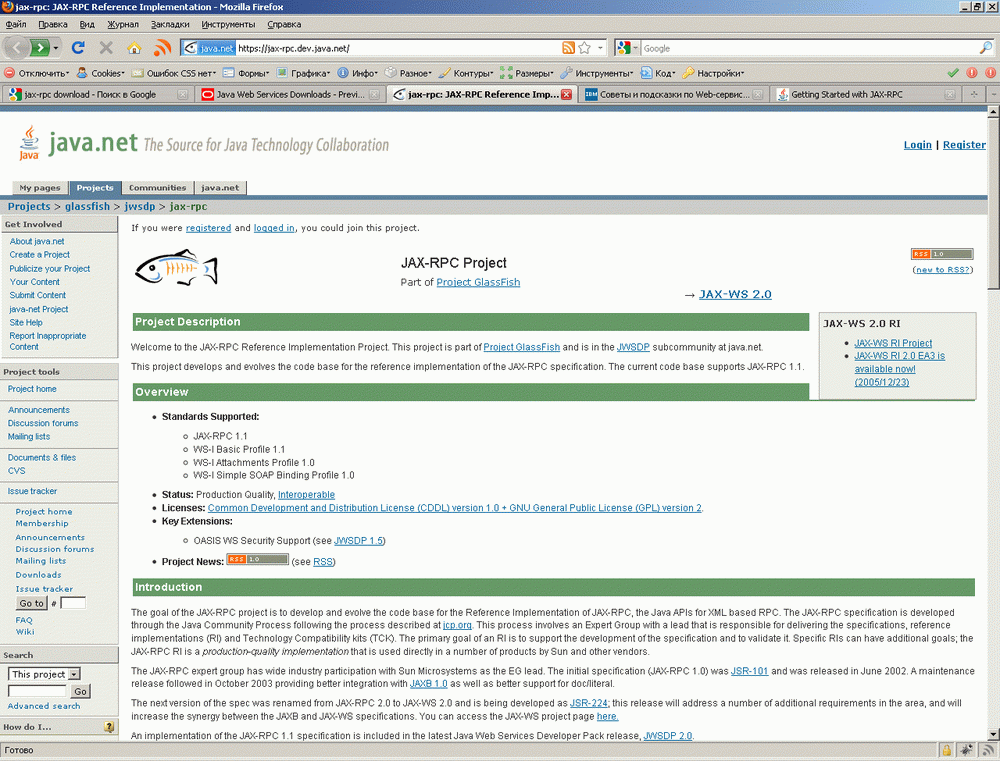The width and height of the screenshot is (1000, 761).
Task: Open the Контуры toolbar menu
Action: click(466, 73)
